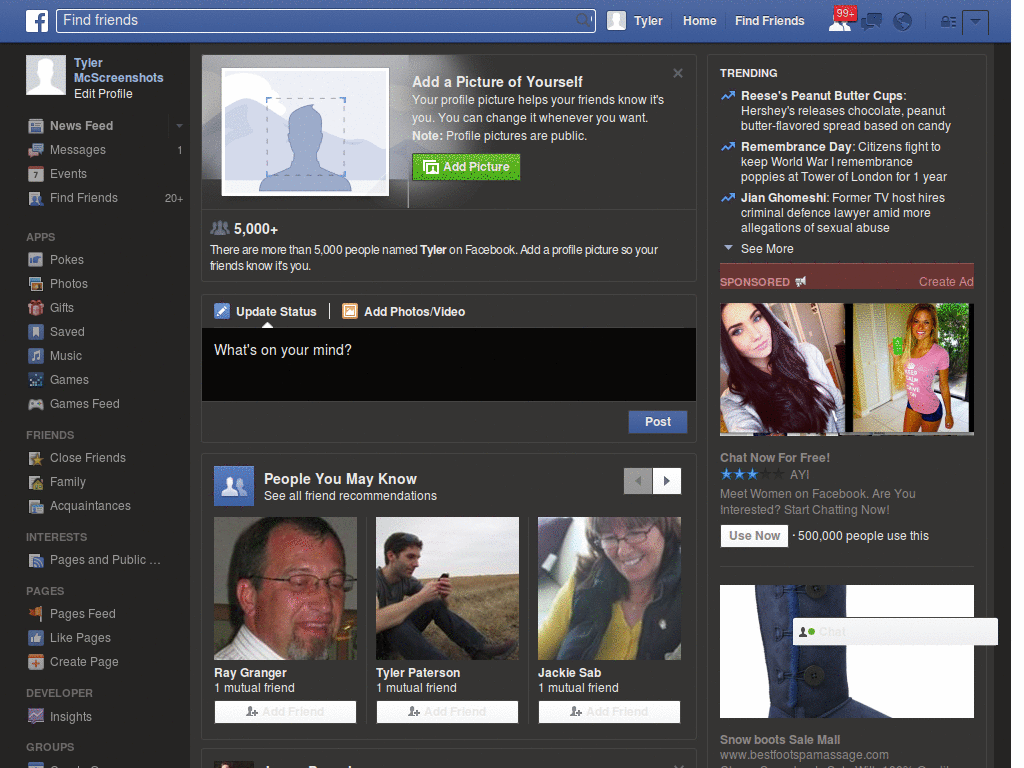The height and width of the screenshot is (768, 1024).
Task: Show next people suggestions arrow
Action: coord(667,481)
